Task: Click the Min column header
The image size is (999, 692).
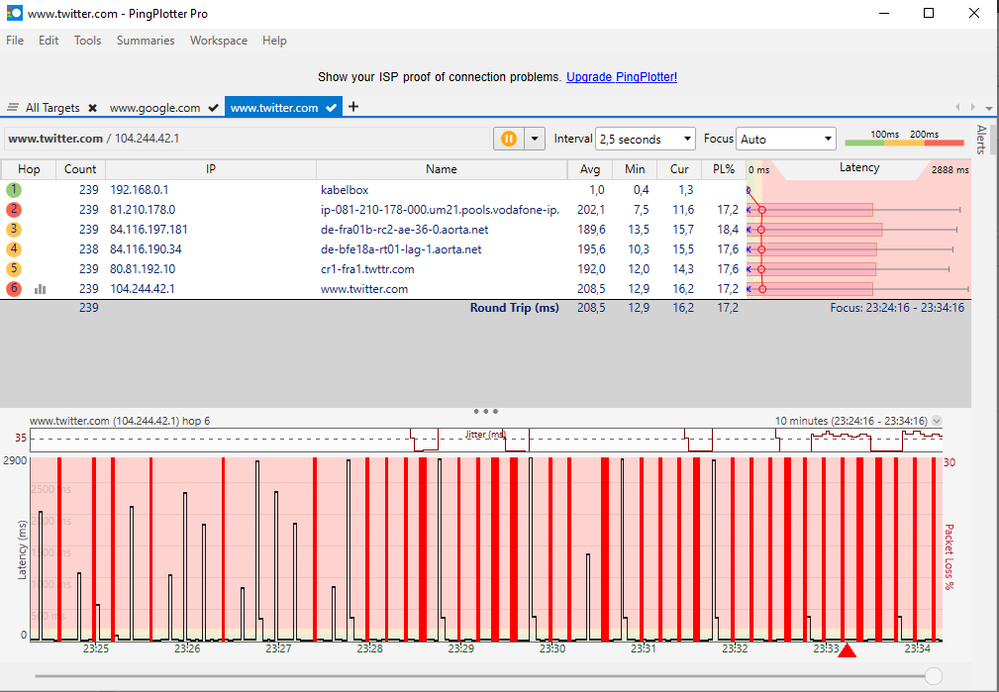Action: point(635,169)
